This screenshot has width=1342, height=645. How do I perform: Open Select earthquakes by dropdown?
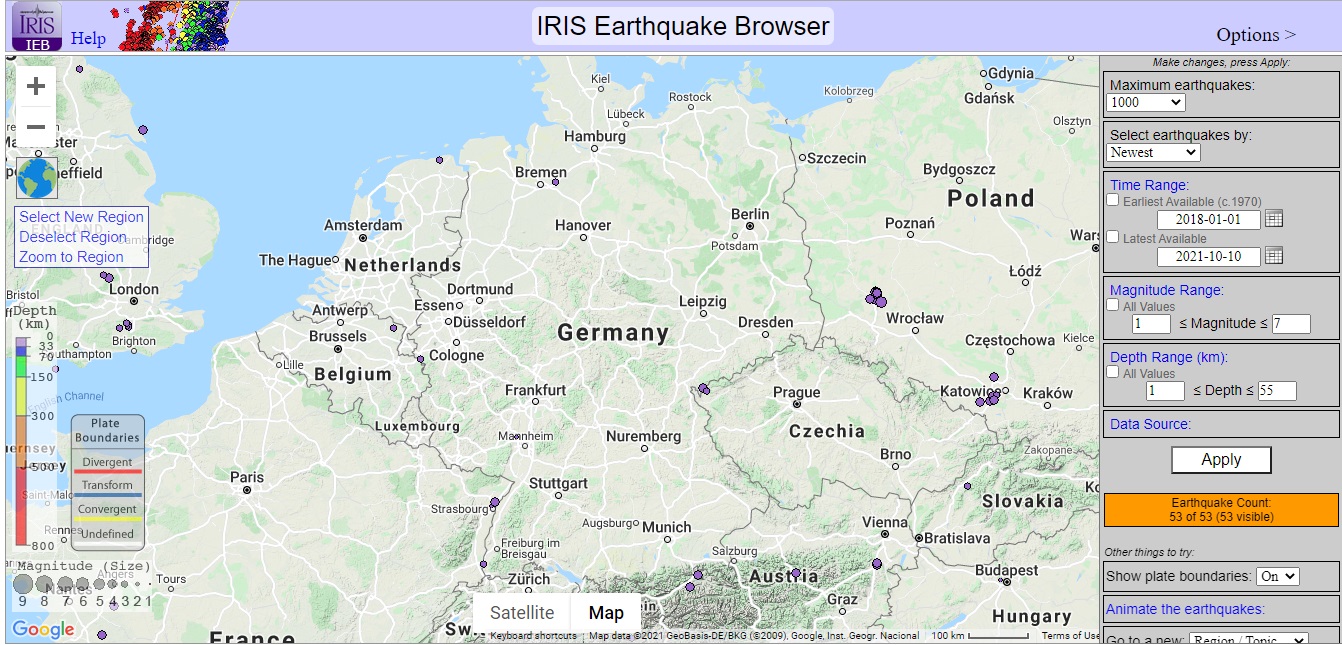coord(1153,152)
